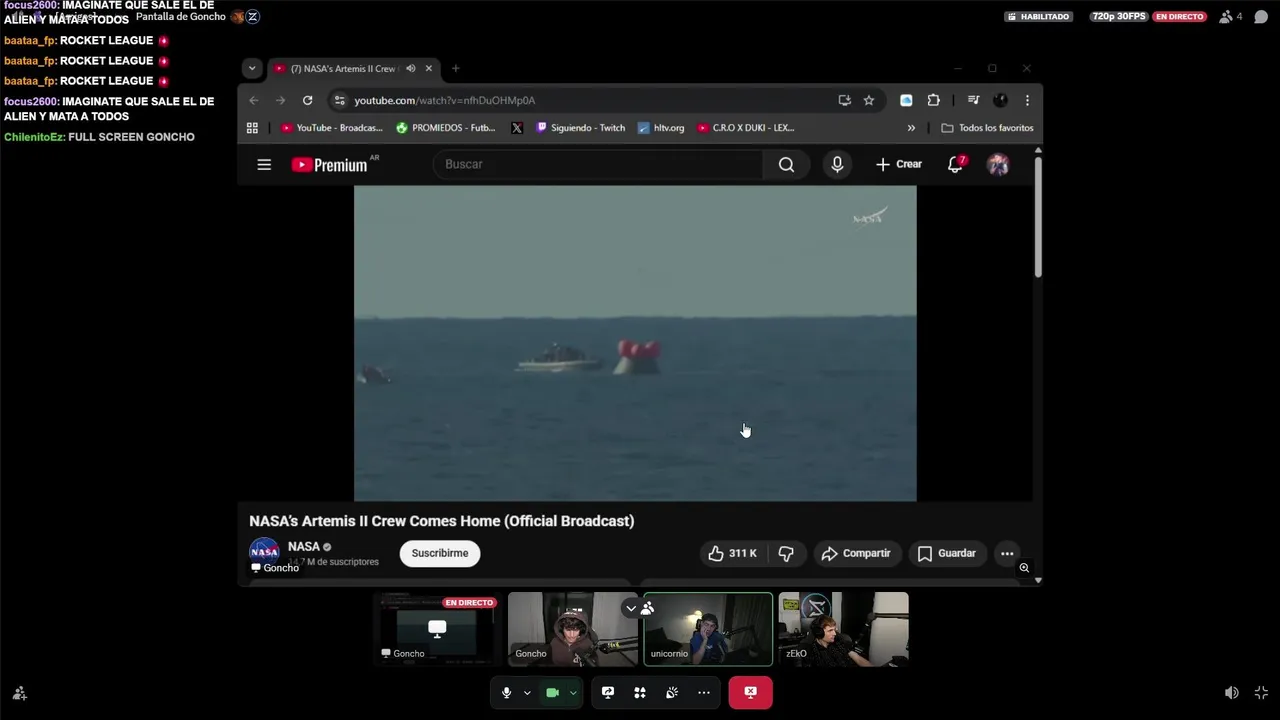The width and height of the screenshot is (1280, 720).
Task: Invite friends icon at bottom left
Action: click(19, 692)
